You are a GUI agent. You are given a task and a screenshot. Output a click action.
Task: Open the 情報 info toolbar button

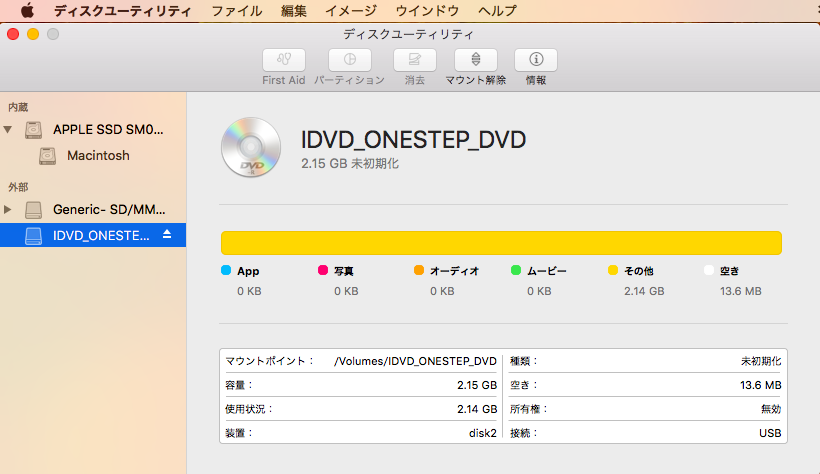(536, 60)
